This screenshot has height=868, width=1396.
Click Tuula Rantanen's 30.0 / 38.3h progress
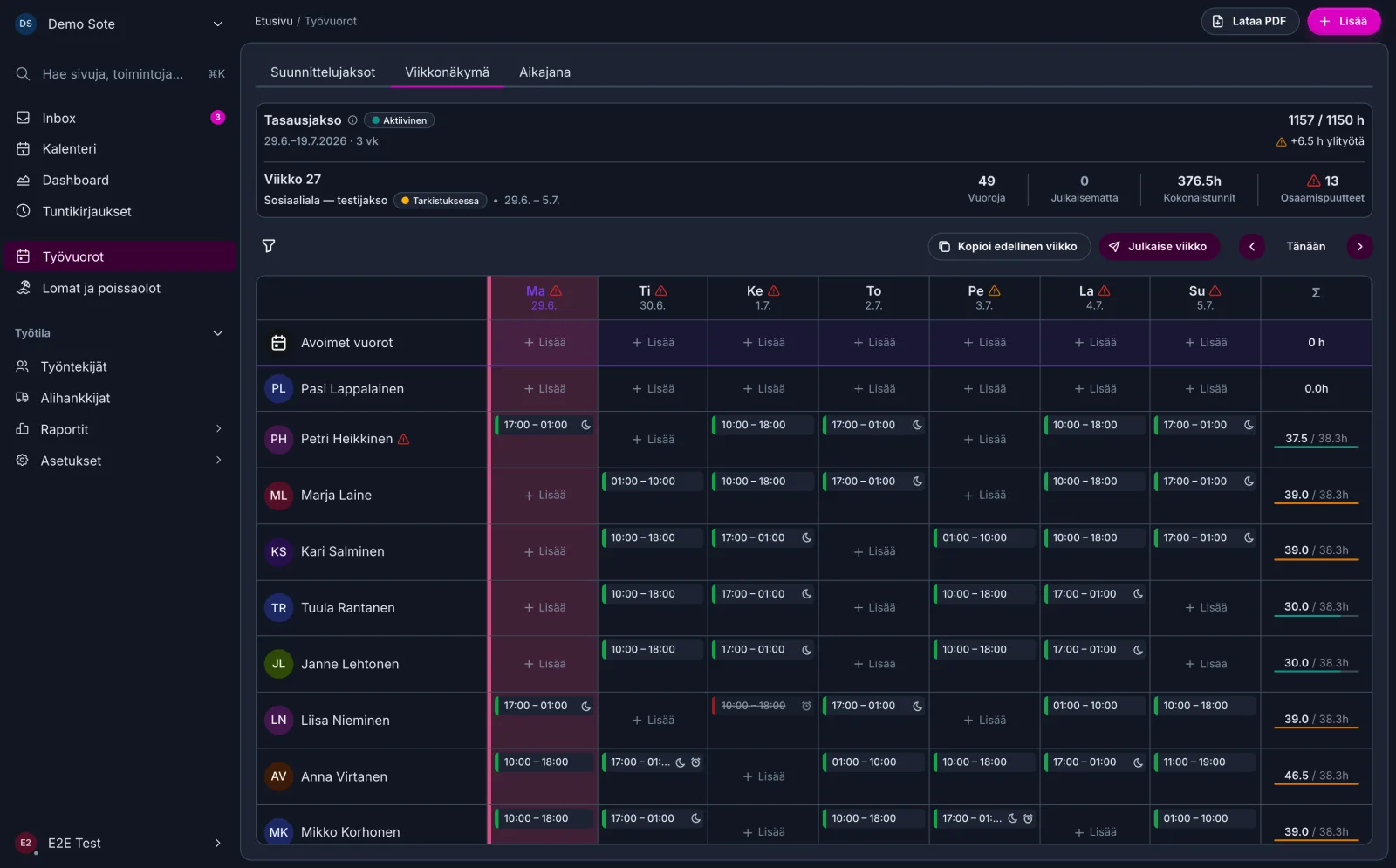(x=1316, y=607)
